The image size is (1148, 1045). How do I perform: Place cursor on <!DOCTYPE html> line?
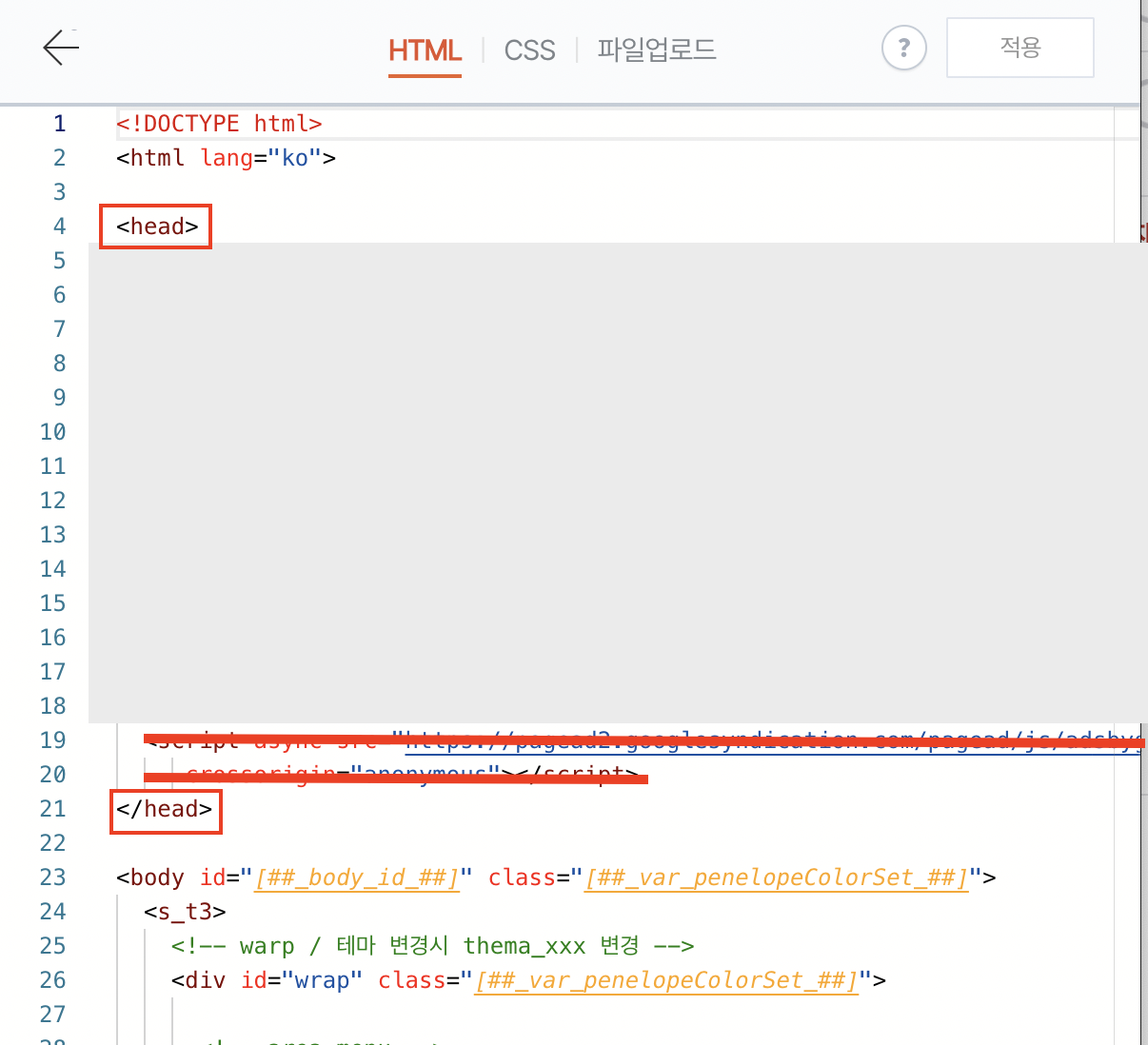pyautogui.click(x=219, y=124)
